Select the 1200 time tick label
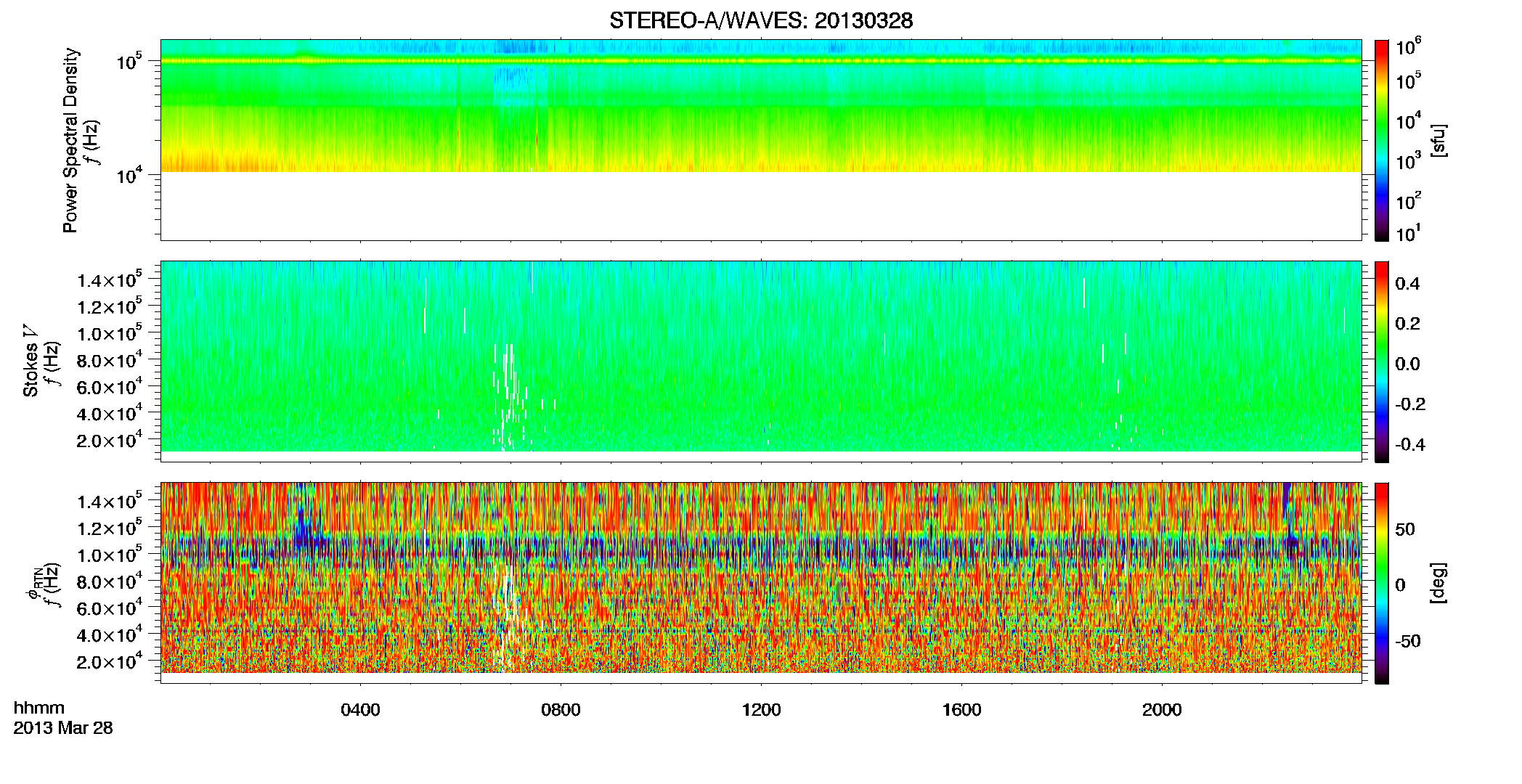 coord(761,710)
